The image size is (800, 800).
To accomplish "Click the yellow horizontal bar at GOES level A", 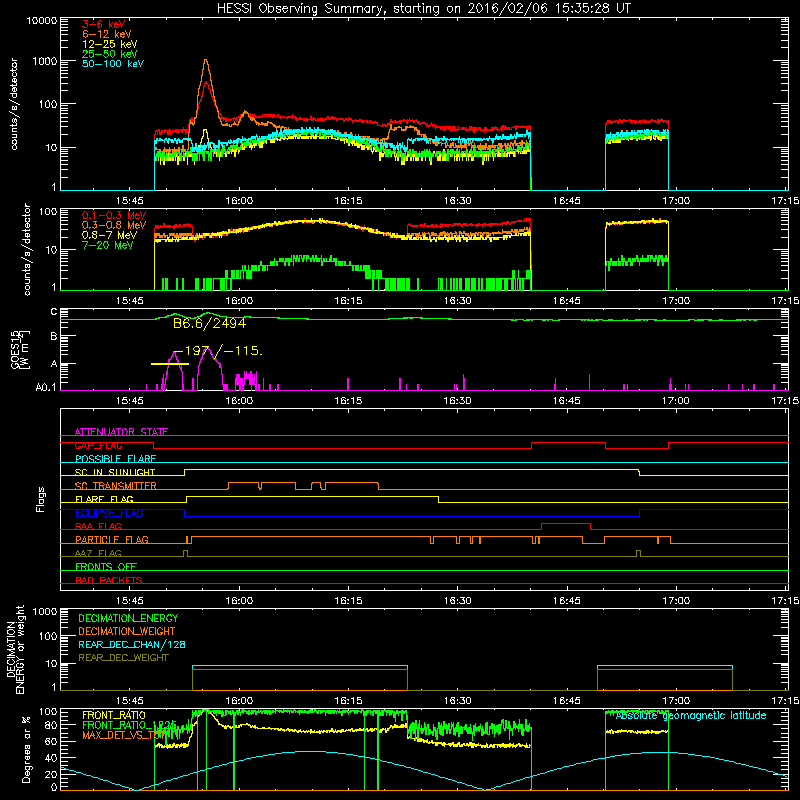I will tap(170, 364).
